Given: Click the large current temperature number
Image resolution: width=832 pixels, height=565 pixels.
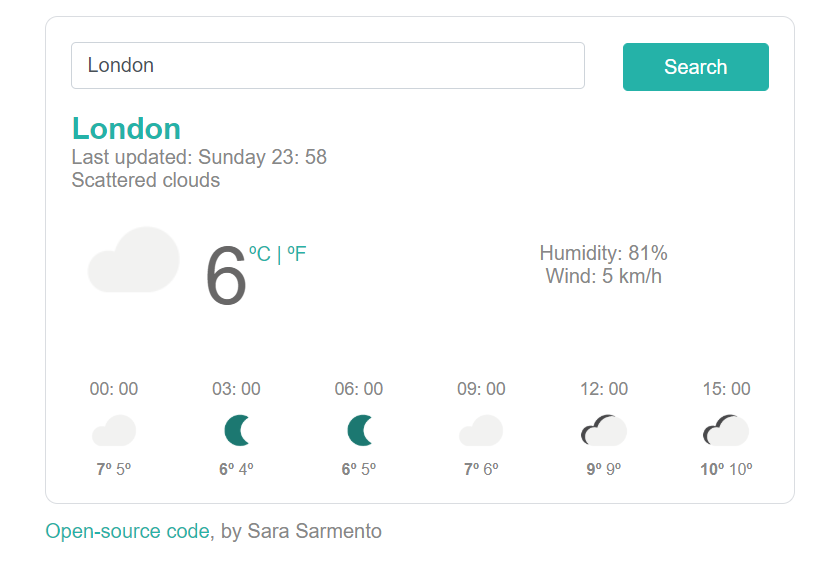Looking at the screenshot, I should click(225, 277).
